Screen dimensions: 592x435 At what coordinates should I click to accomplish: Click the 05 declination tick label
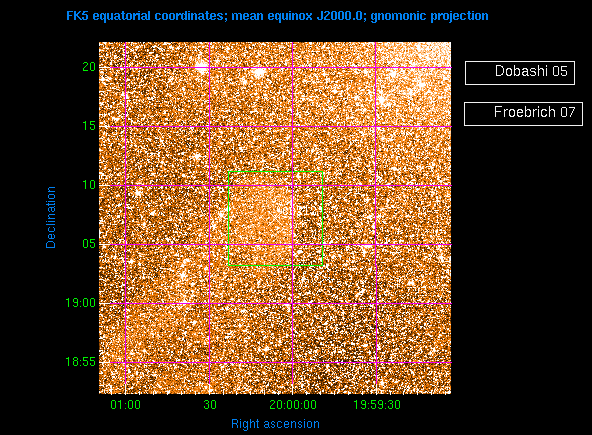click(x=89, y=244)
